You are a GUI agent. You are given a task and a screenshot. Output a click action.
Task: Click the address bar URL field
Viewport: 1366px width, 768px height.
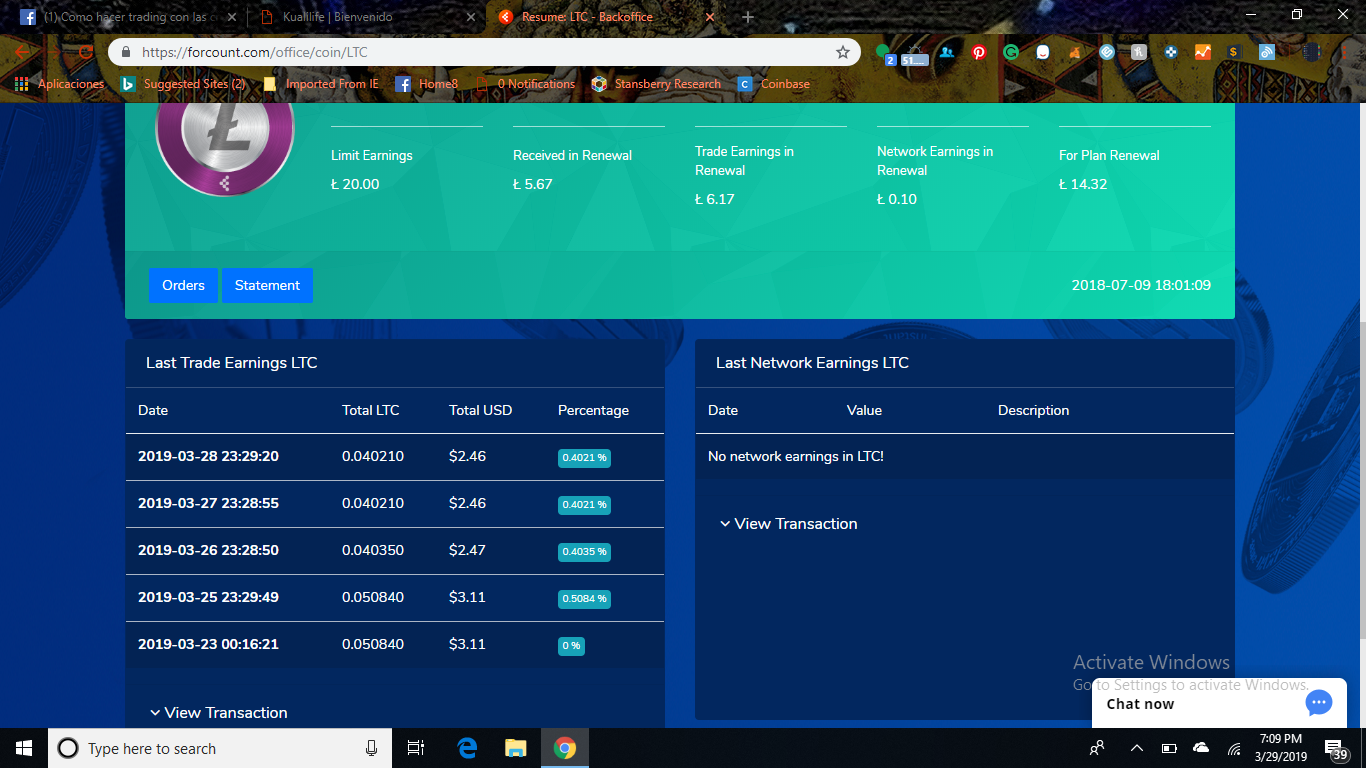[485, 52]
